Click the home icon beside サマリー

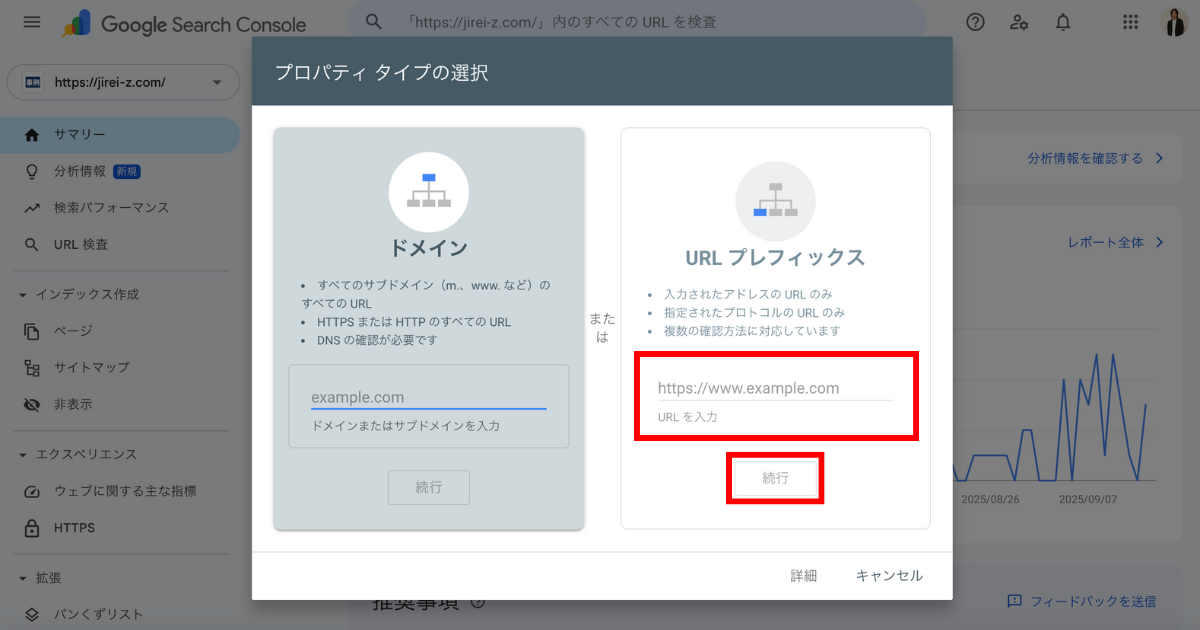click(32, 135)
